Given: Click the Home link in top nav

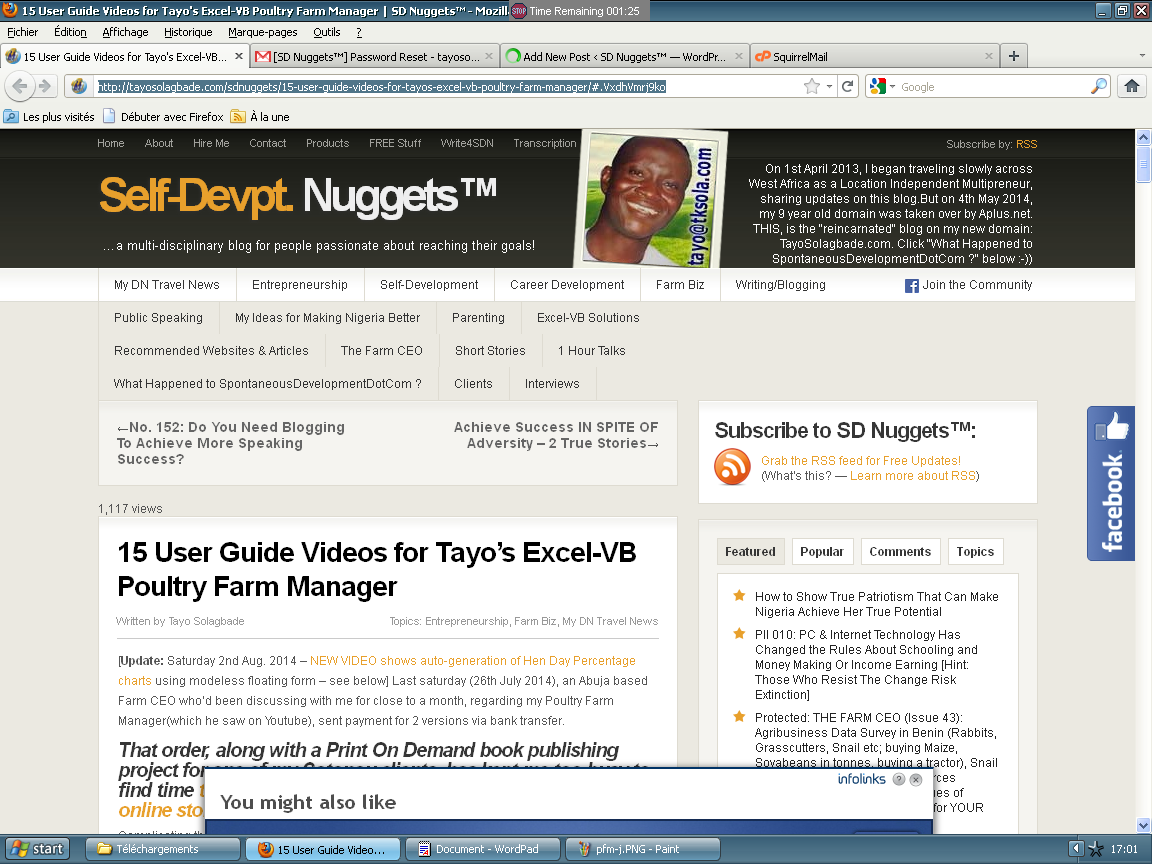Looking at the screenshot, I should (x=110, y=143).
